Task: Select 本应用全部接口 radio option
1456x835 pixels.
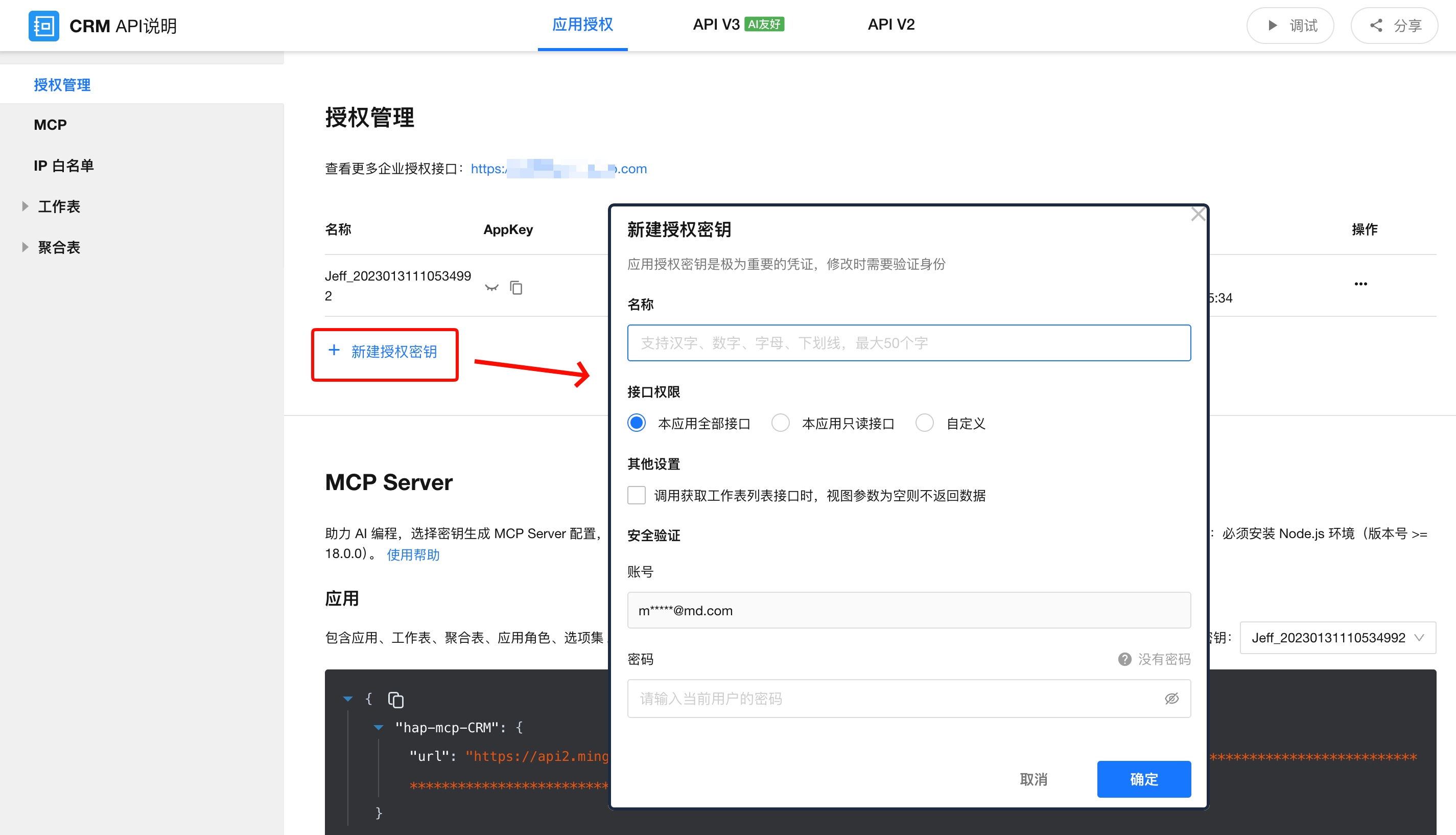Action: point(636,423)
